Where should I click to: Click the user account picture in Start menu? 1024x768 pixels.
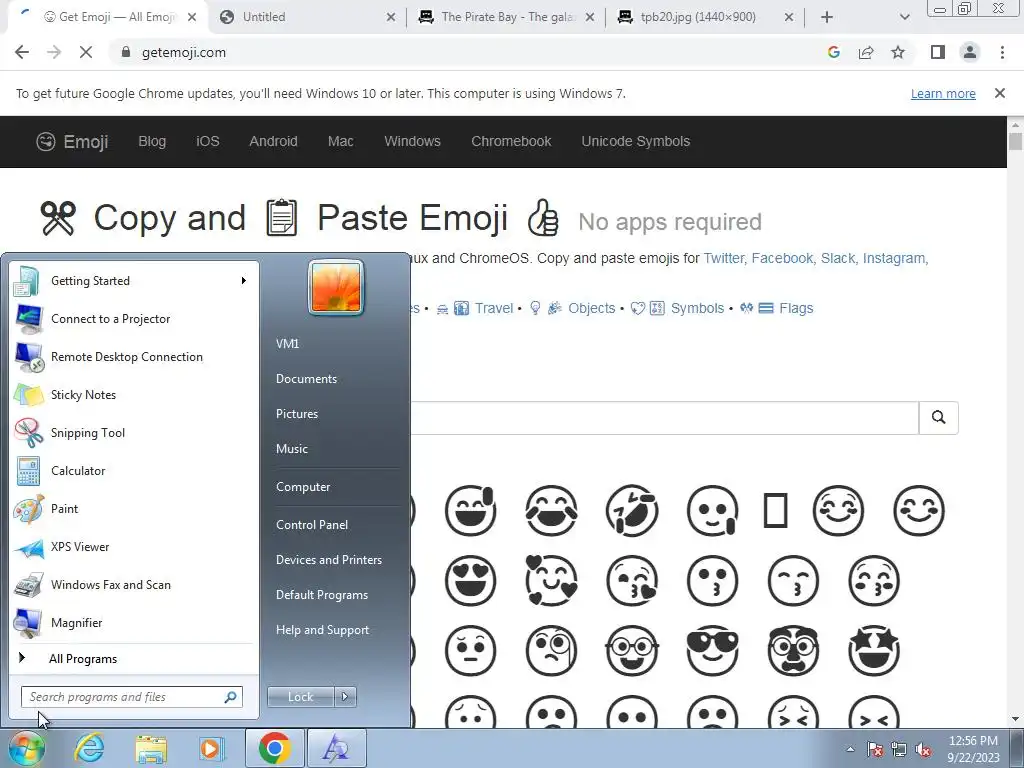336,287
